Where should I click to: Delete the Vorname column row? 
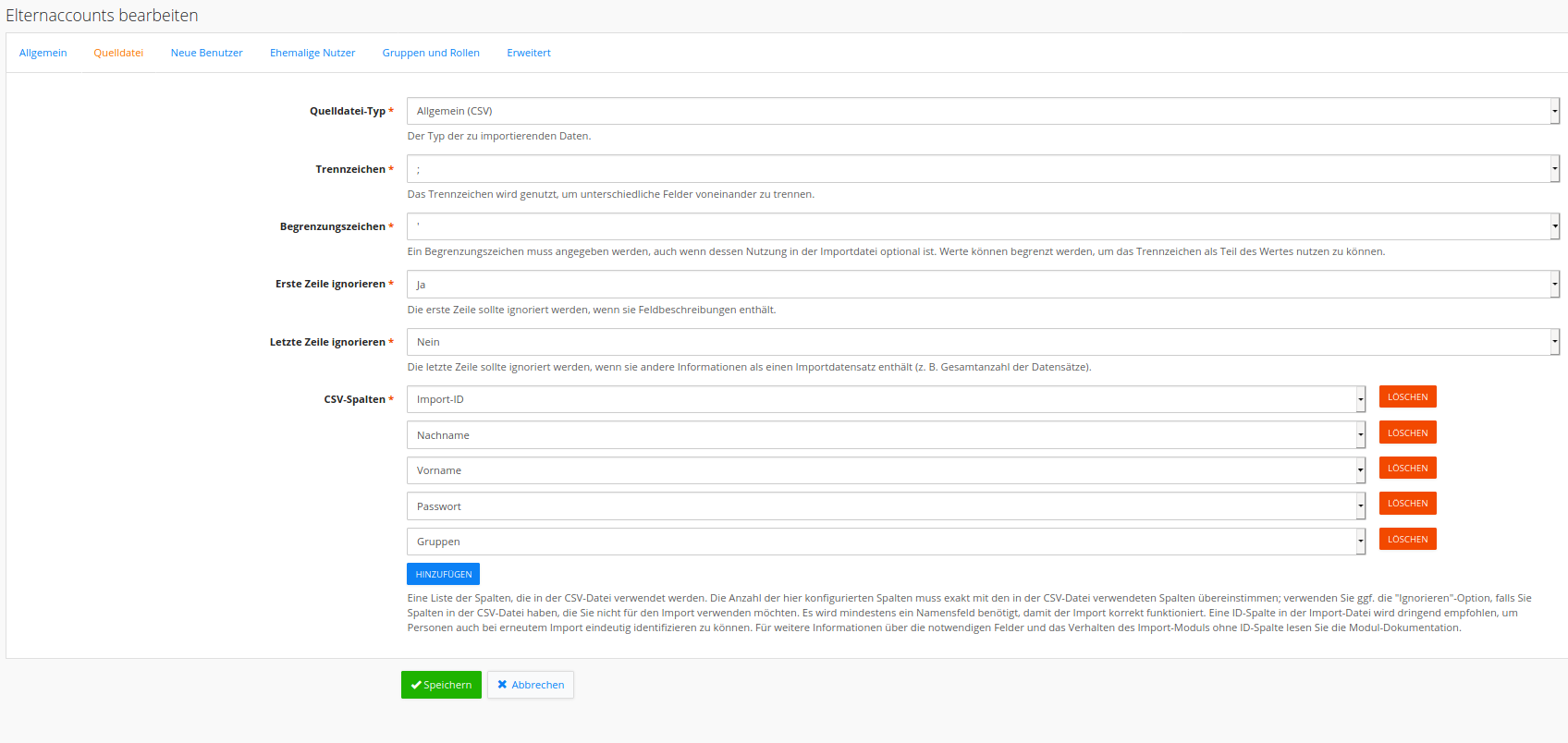click(x=1407, y=469)
